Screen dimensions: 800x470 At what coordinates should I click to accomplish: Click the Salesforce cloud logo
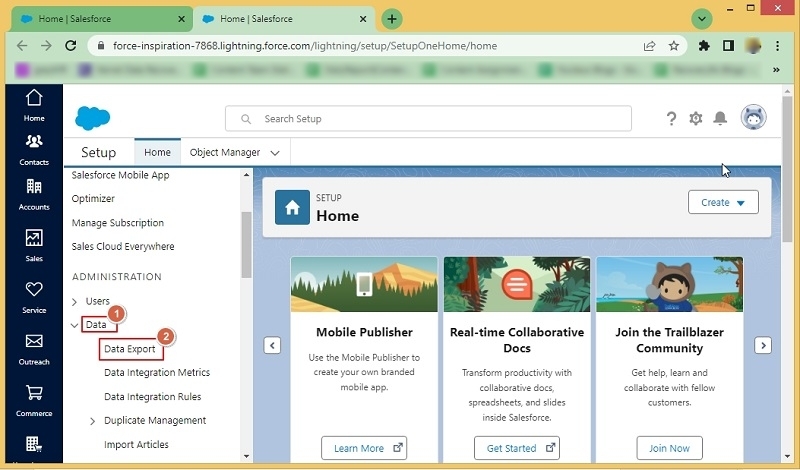pyautogui.click(x=92, y=118)
